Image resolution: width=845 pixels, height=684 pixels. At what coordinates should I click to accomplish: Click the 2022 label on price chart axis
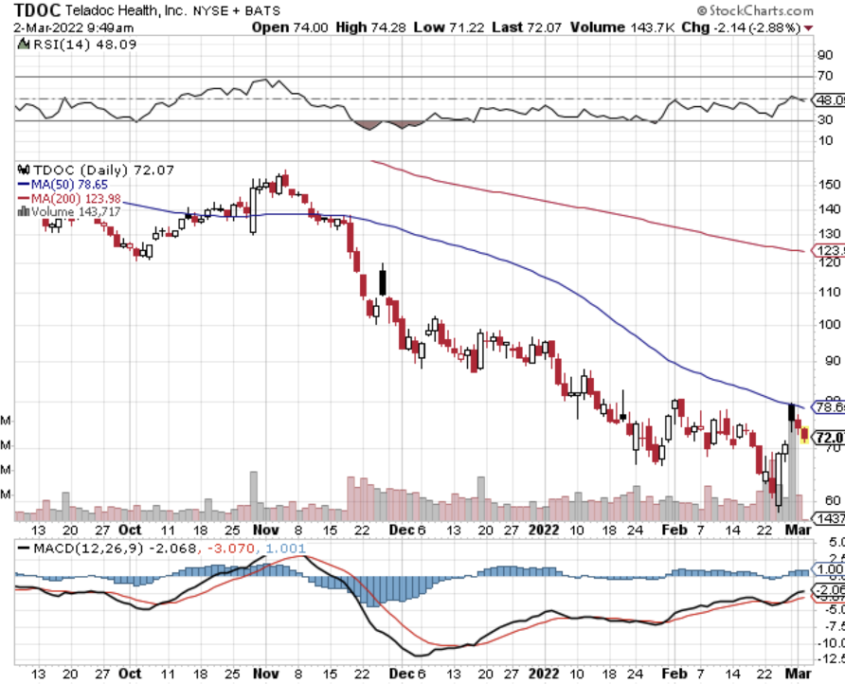pyautogui.click(x=544, y=530)
